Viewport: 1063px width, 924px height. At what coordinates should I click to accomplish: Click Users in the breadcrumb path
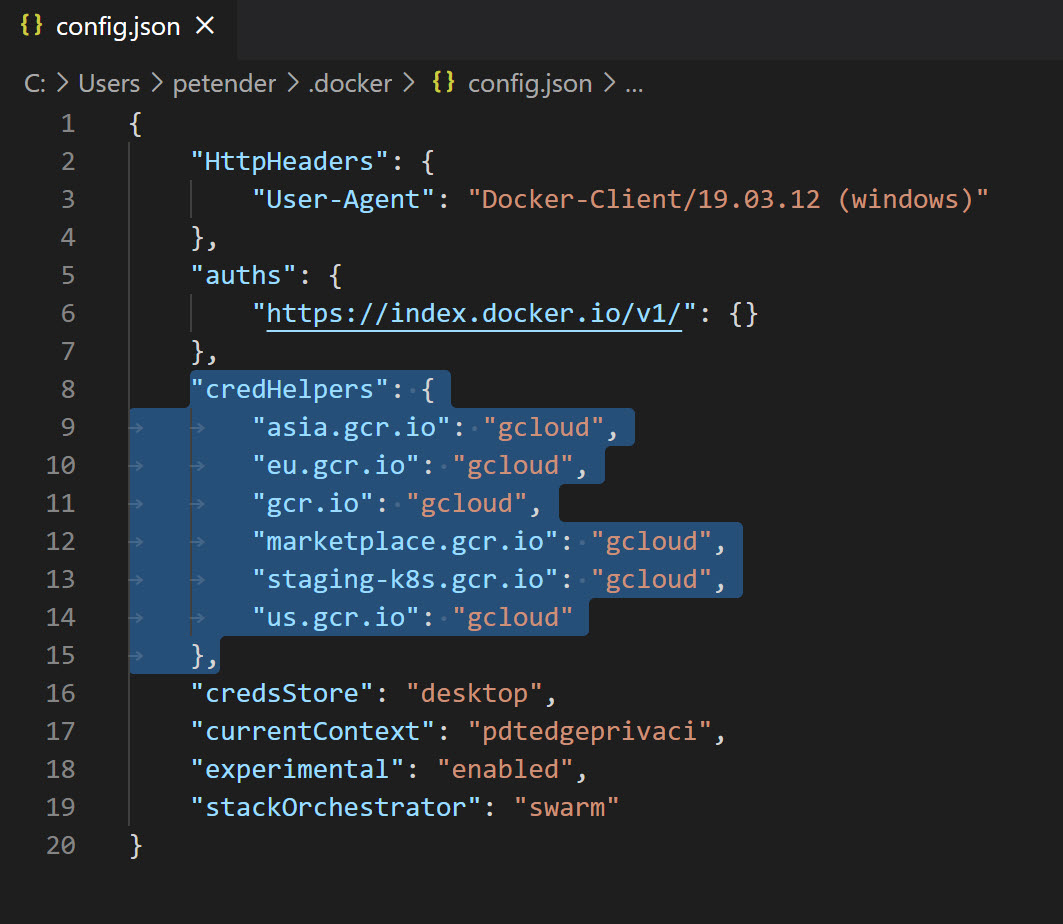(109, 83)
